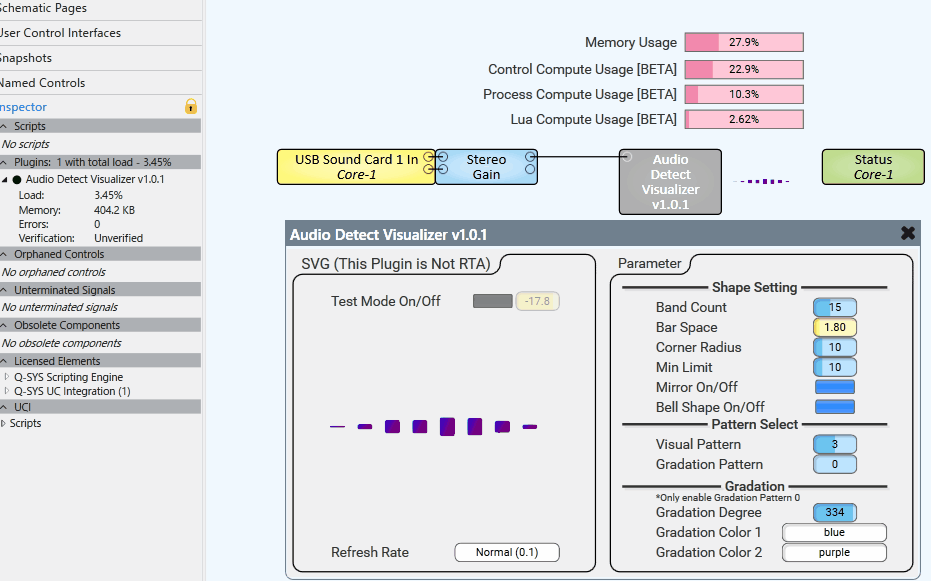Screen dimensions: 931x581
Task: Toggle the Mirror On/Off button
Action: point(835,387)
